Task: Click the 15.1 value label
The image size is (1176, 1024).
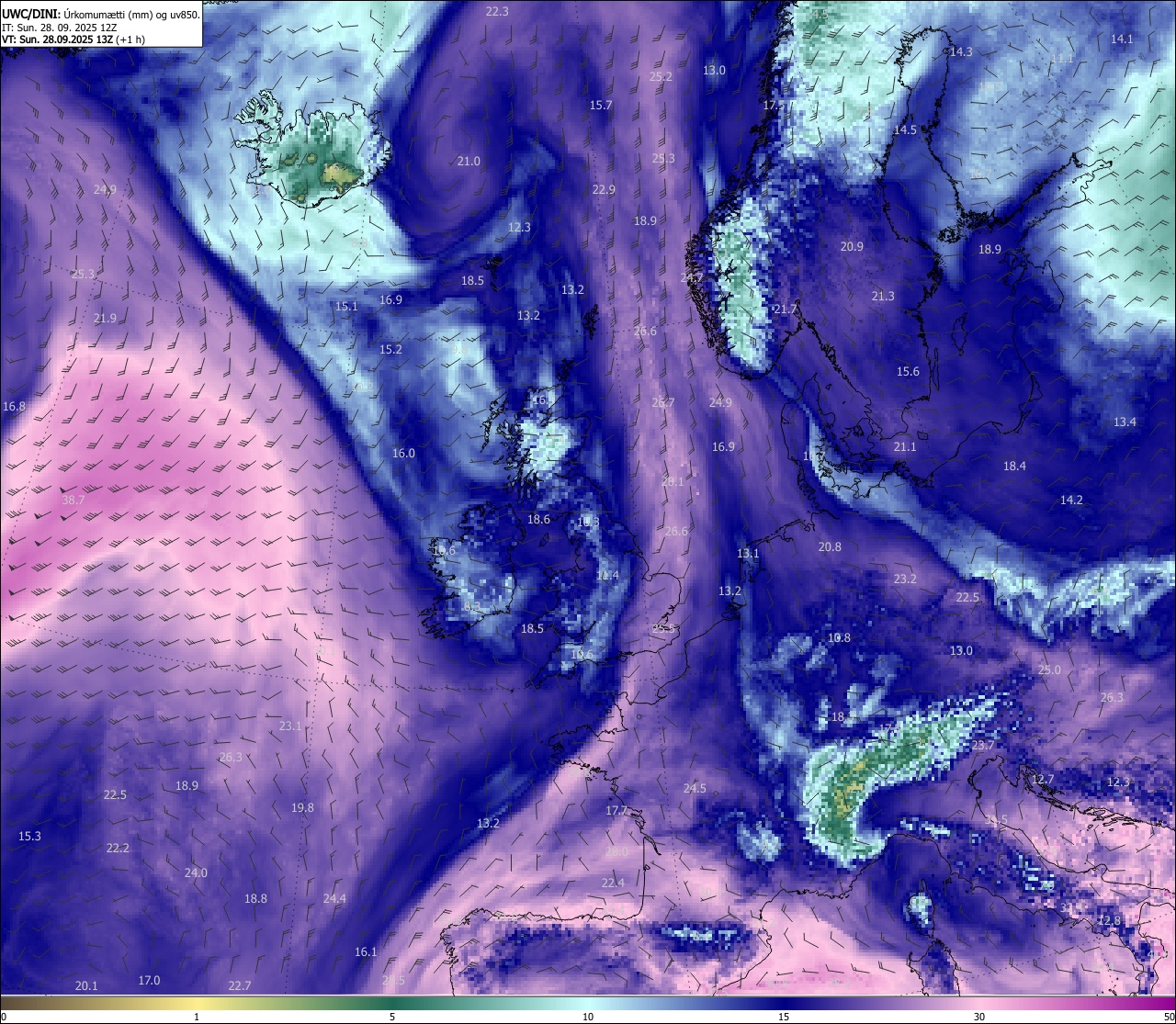Action: click(346, 307)
